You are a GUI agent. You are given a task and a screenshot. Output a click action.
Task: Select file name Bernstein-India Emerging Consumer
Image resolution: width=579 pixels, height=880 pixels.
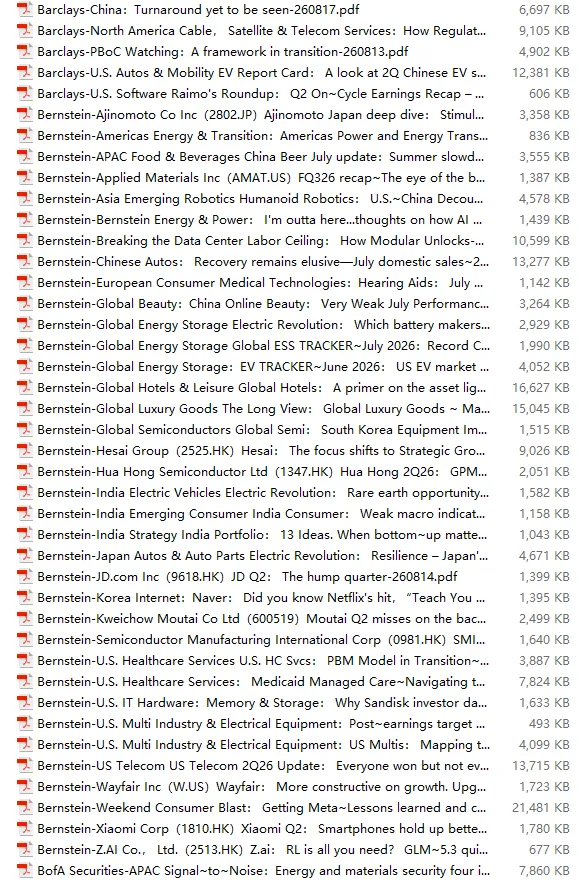261,514
